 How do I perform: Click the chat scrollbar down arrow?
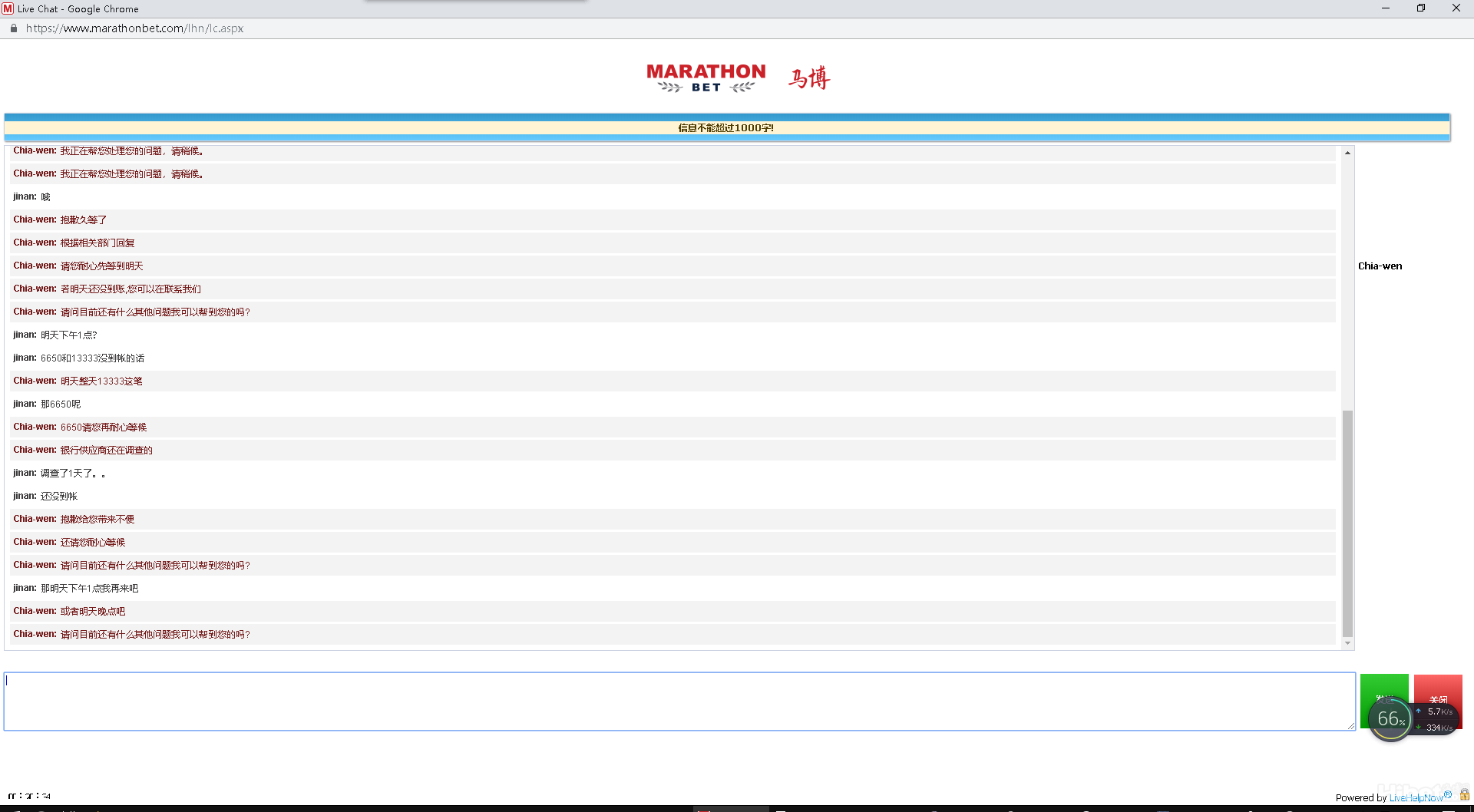pyautogui.click(x=1347, y=643)
